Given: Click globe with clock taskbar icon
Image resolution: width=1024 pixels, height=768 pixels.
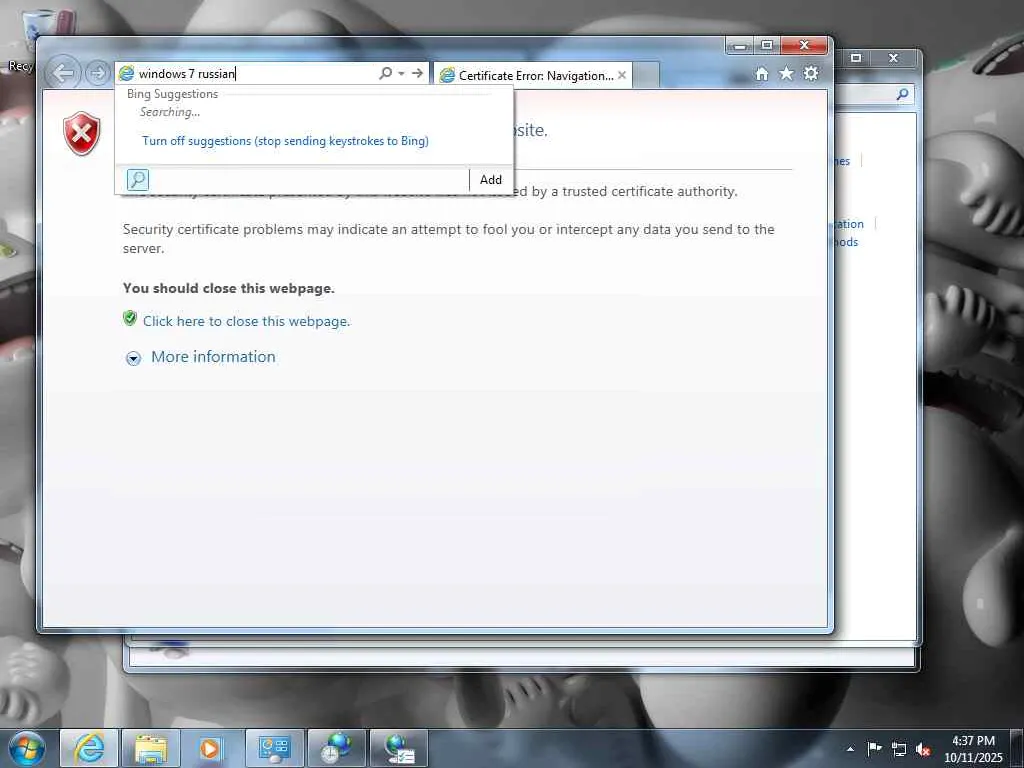Looking at the screenshot, I should [x=337, y=748].
